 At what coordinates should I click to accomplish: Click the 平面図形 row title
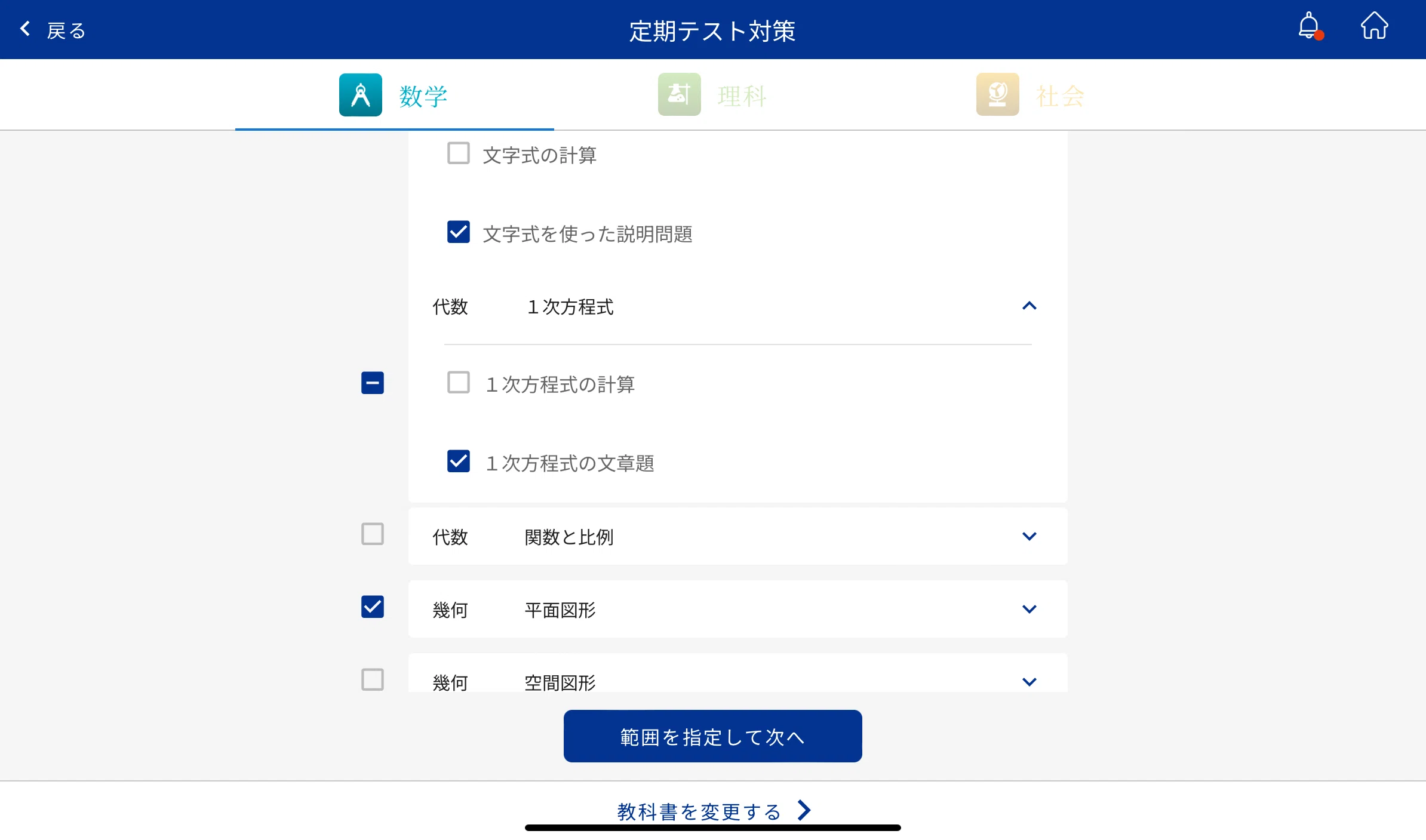[560, 610]
